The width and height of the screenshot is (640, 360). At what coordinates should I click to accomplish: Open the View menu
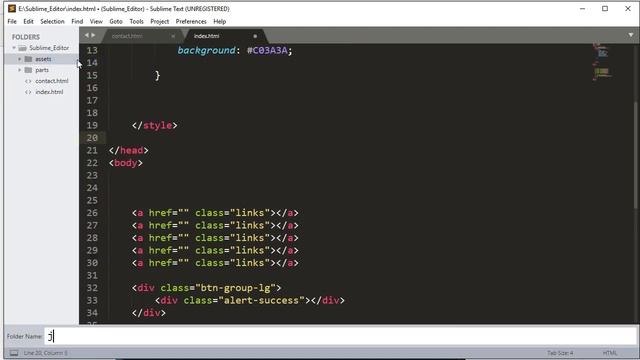pos(96,21)
